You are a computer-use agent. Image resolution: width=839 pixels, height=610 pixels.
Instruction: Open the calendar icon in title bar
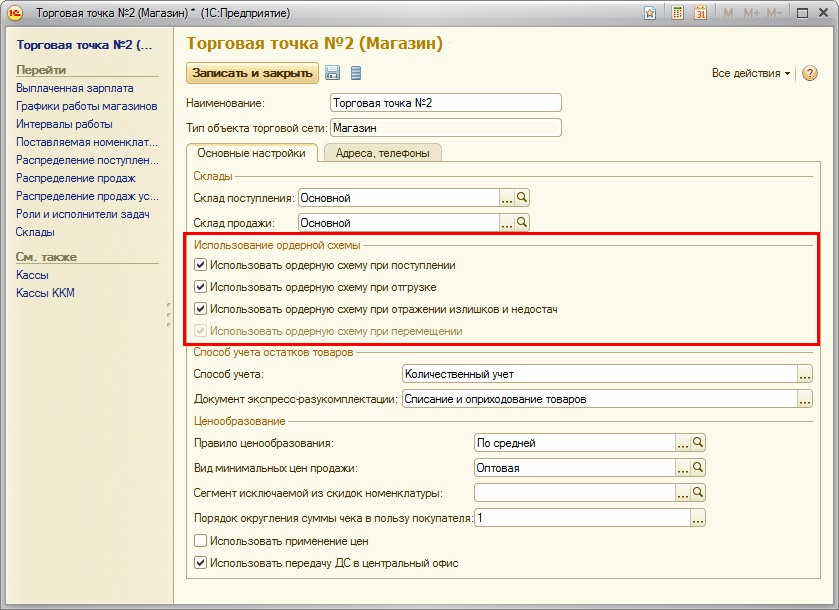(701, 13)
